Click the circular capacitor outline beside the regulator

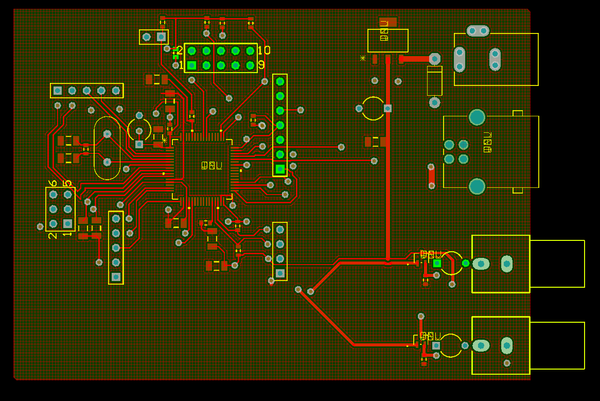(x=373, y=108)
